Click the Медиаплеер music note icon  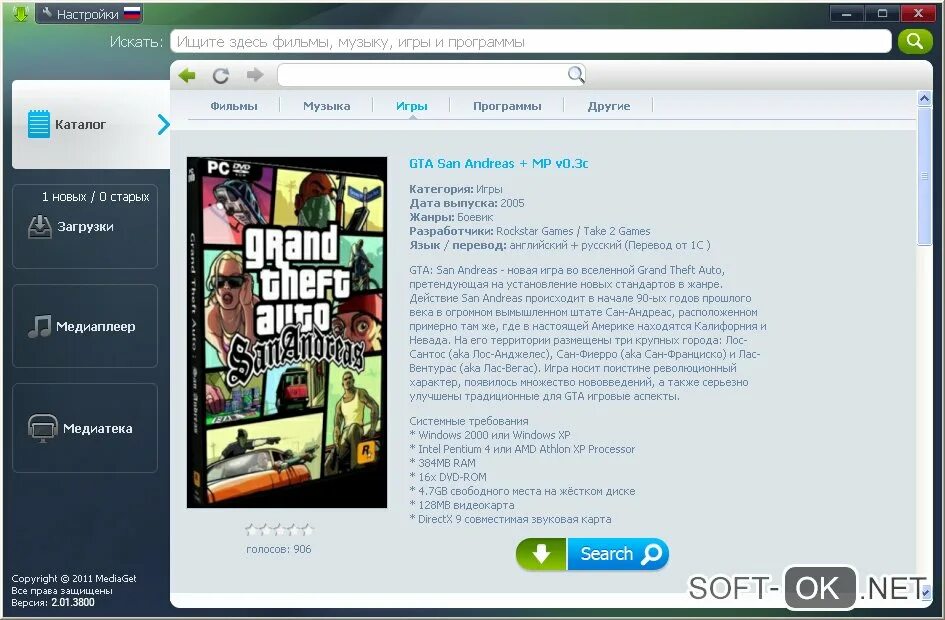point(40,326)
